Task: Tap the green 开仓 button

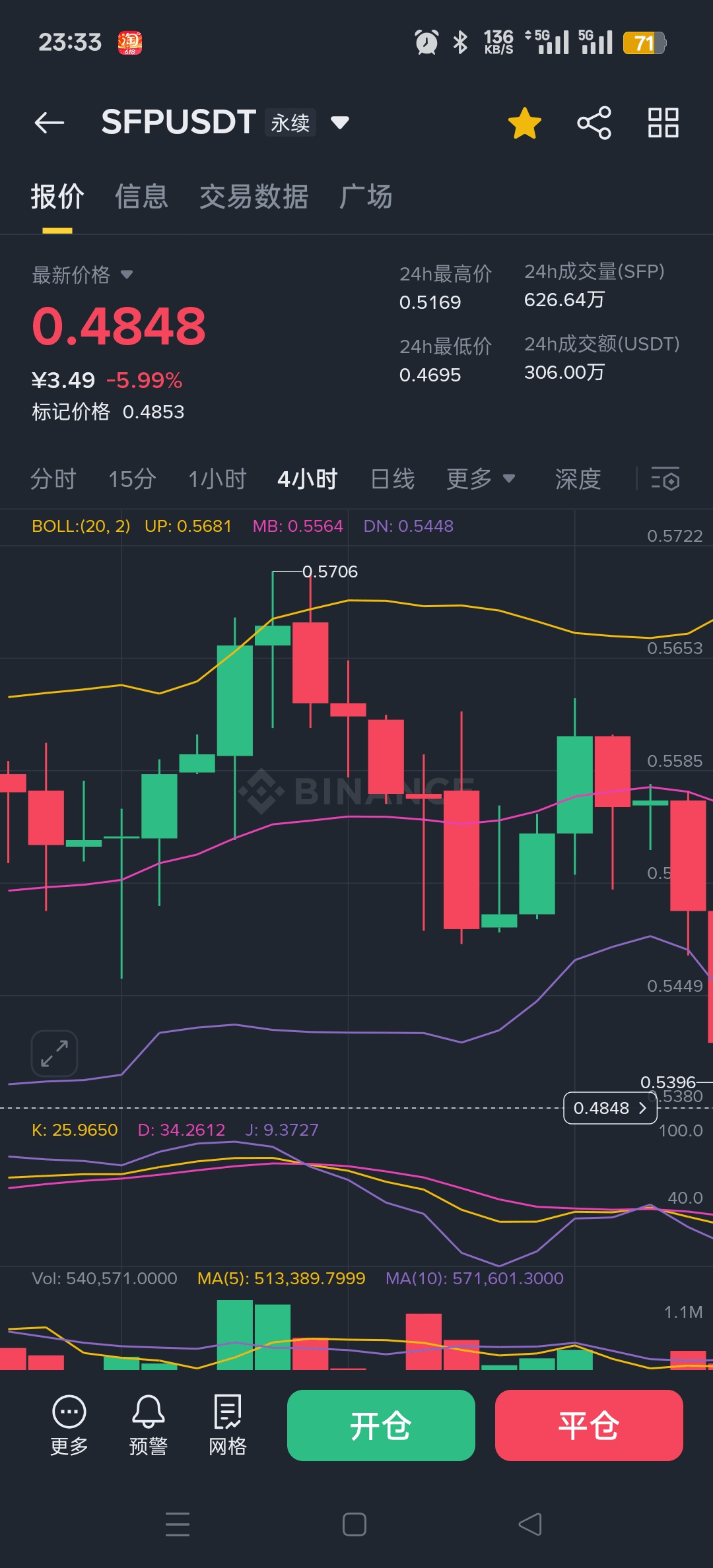Action: tap(381, 1425)
